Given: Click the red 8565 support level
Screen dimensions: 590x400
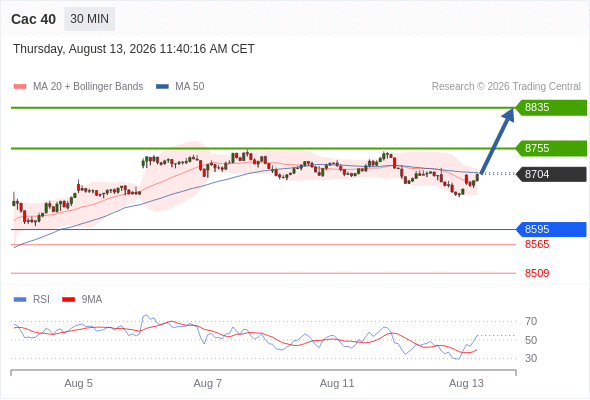Looking at the screenshot, I should coord(537,244).
